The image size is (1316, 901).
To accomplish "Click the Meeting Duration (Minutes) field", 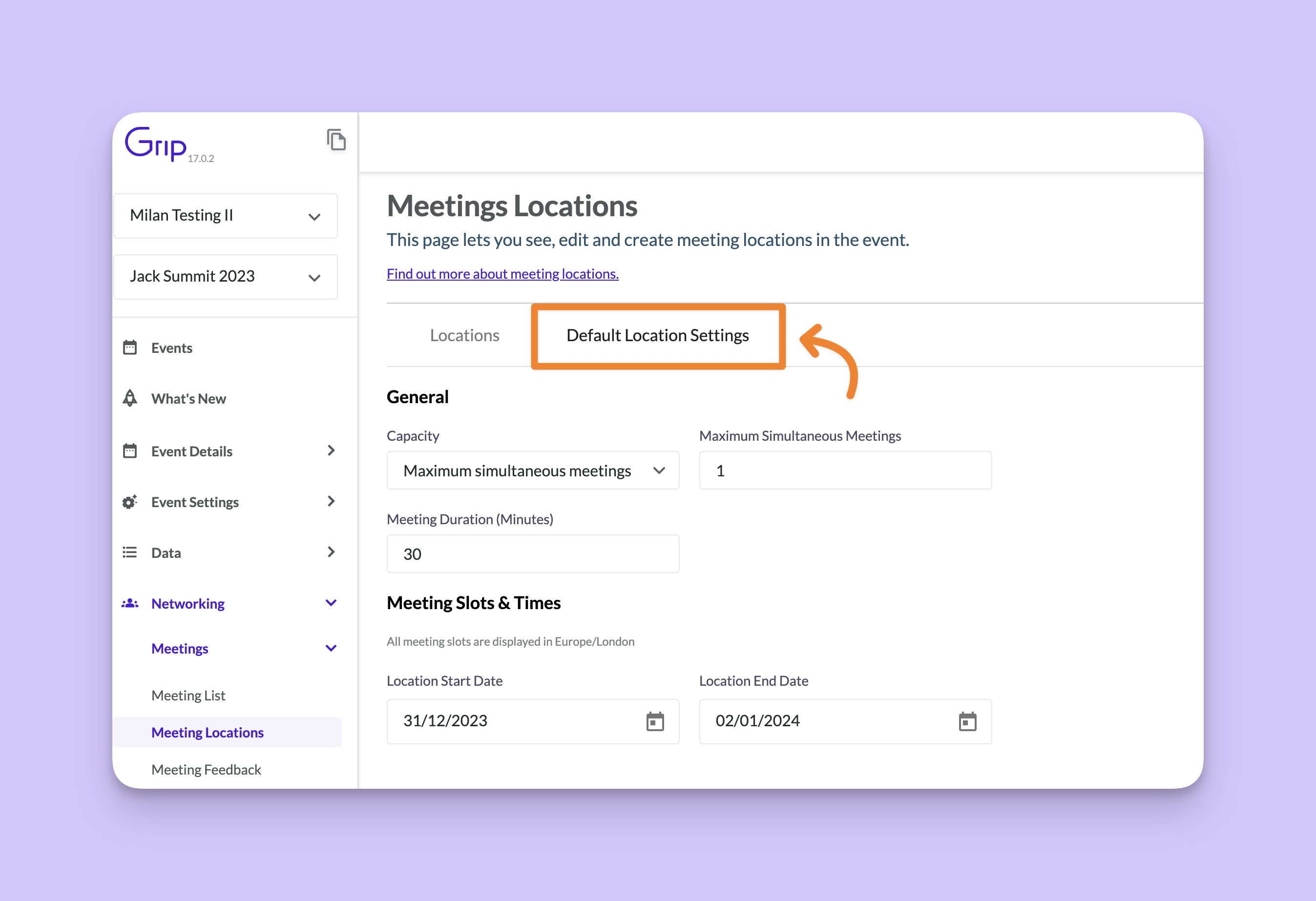I will [533, 553].
